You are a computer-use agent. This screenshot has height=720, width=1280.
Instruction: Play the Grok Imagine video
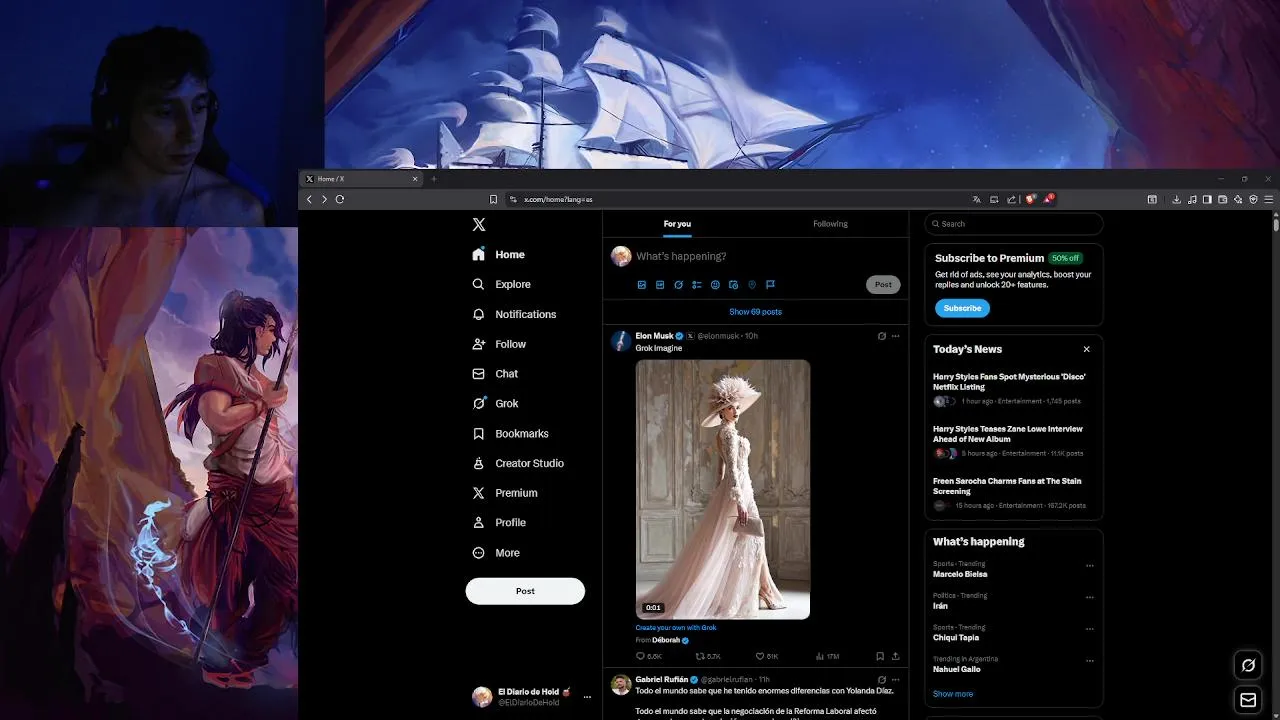click(723, 490)
